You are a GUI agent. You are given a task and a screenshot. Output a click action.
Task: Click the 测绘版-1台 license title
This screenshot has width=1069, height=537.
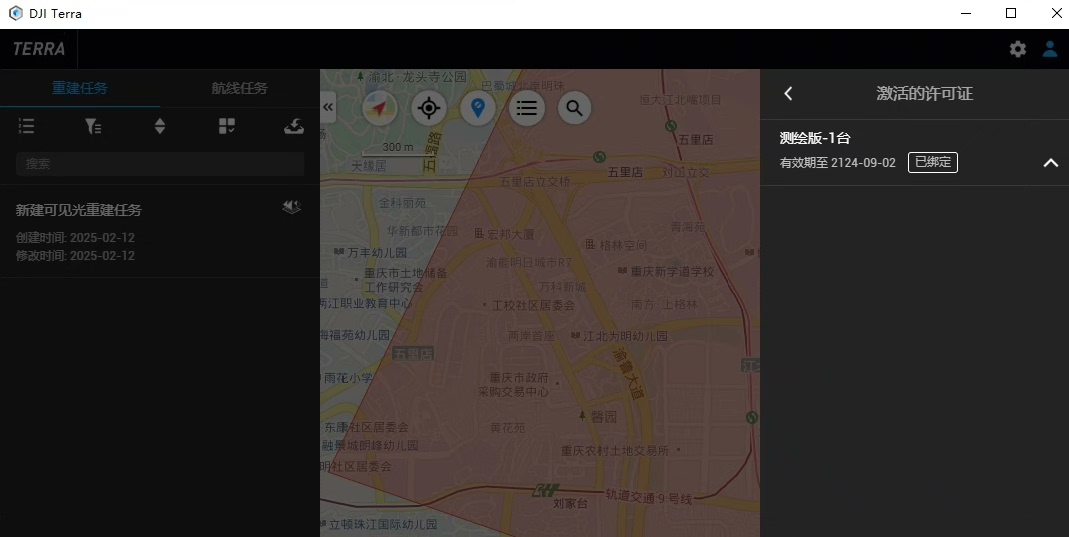coord(815,138)
